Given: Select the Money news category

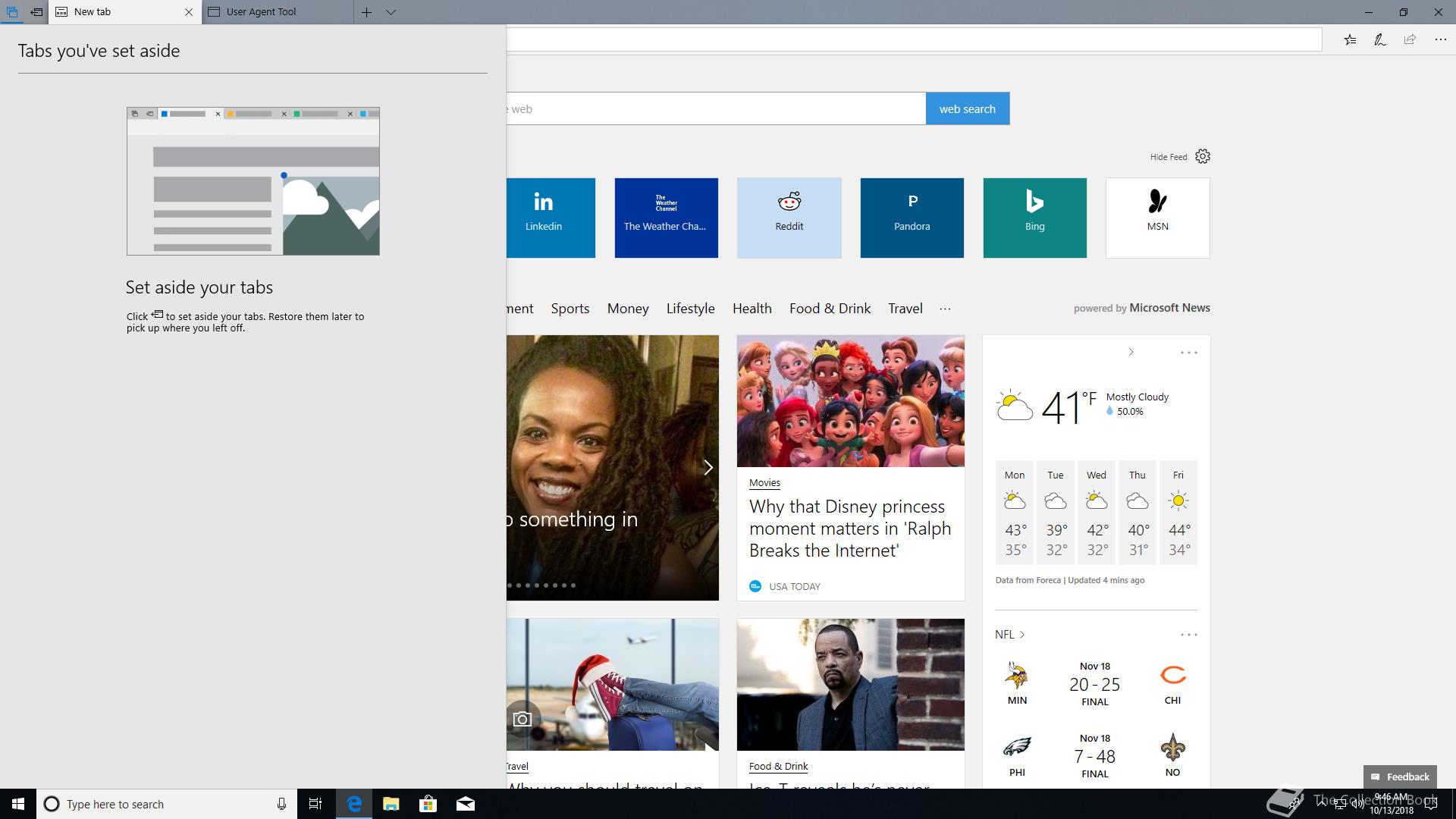Looking at the screenshot, I should click(628, 309).
